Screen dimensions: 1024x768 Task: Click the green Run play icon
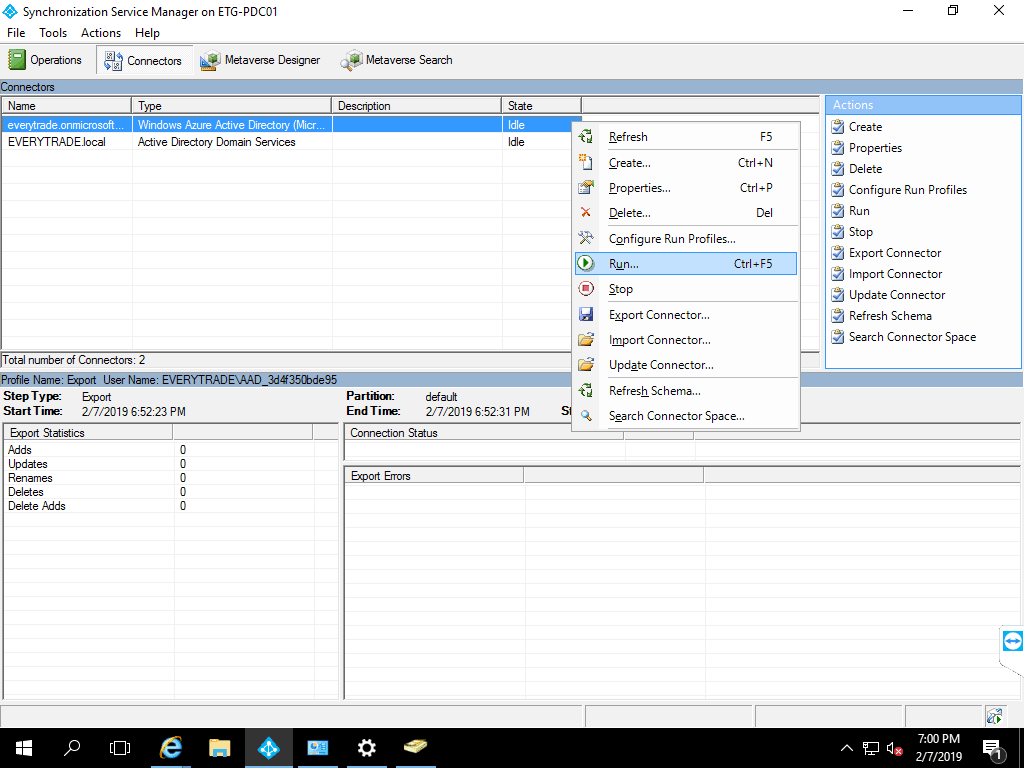pyautogui.click(x=586, y=263)
